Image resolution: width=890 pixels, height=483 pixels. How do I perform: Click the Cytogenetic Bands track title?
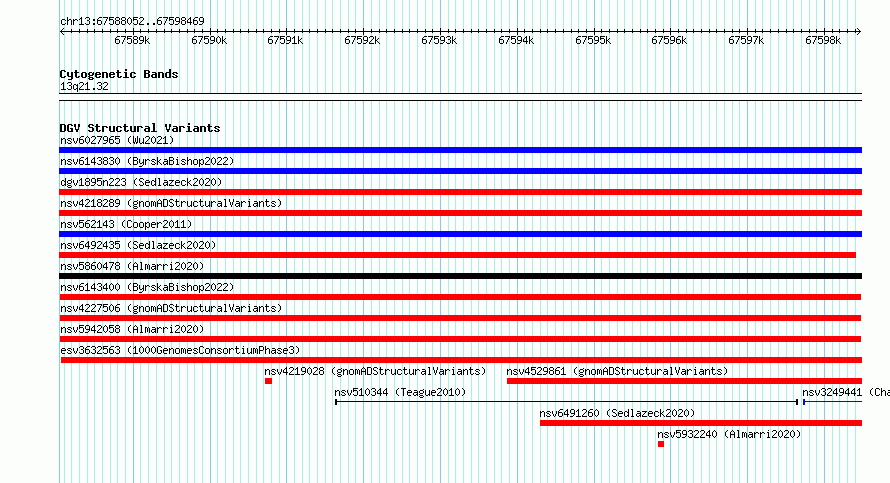119,74
